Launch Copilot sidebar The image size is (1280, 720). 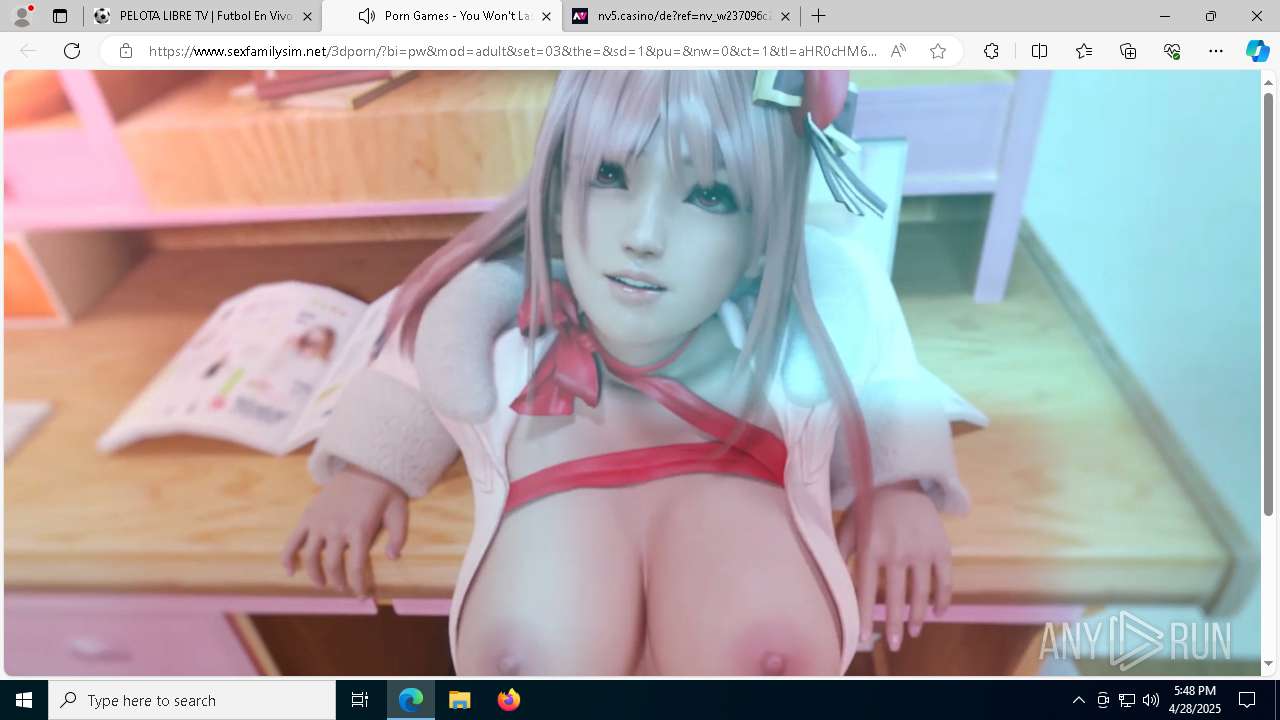click(x=1257, y=51)
